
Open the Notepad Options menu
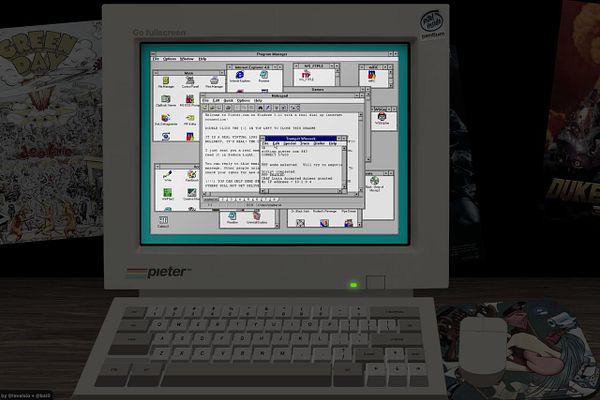click(x=243, y=101)
